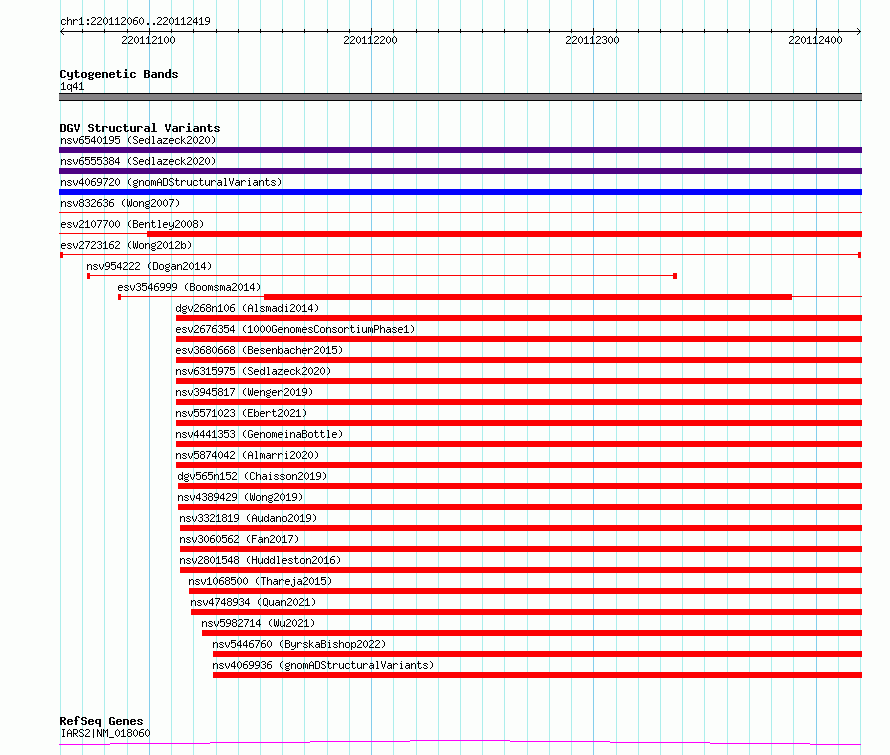Open variant nsv5446760 (ByrskaBishop2022)
This screenshot has height=755, width=890.
tap(299, 644)
